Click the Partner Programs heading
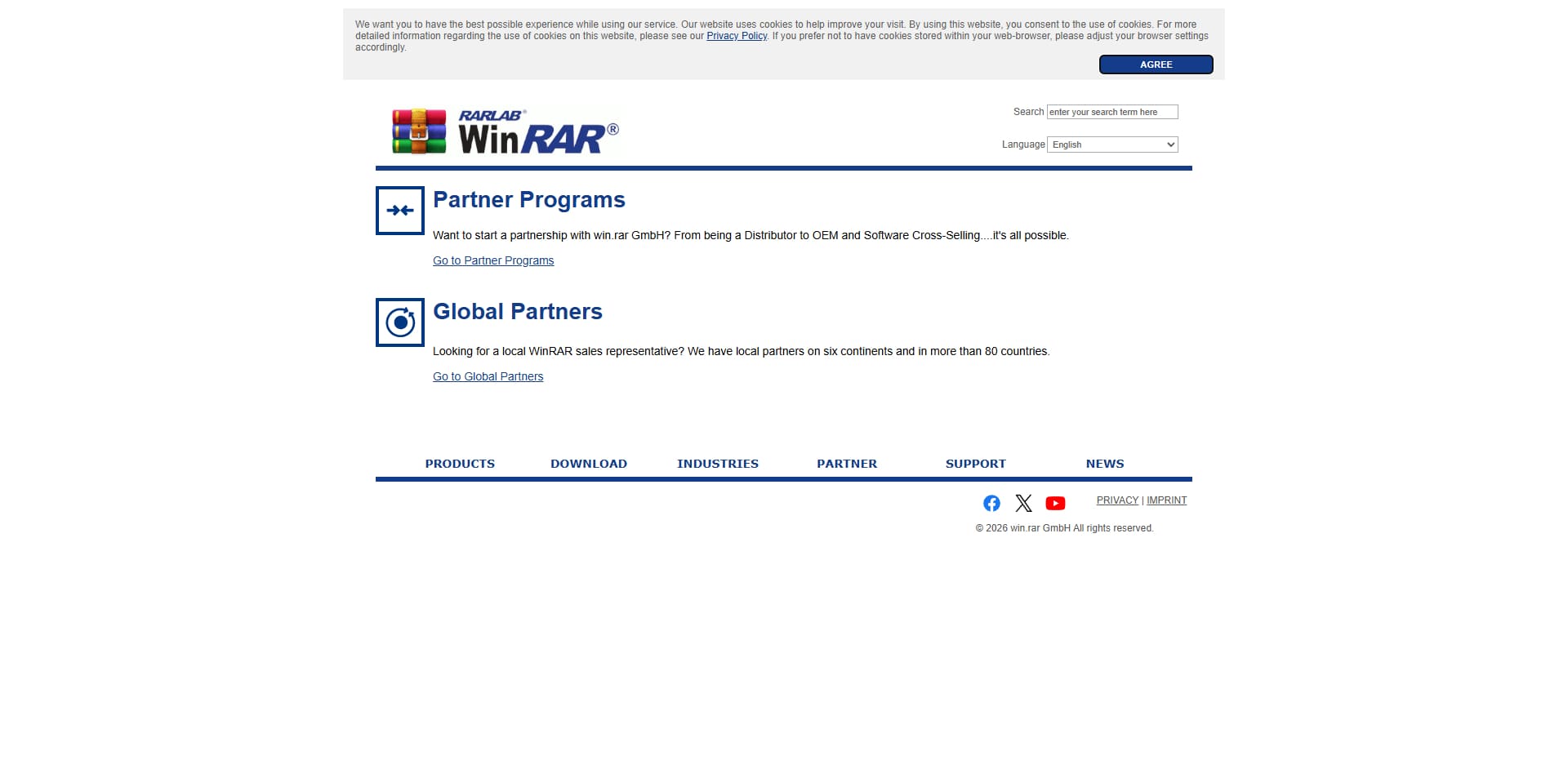This screenshot has height=778, width=1568. [x=529, y=200]
